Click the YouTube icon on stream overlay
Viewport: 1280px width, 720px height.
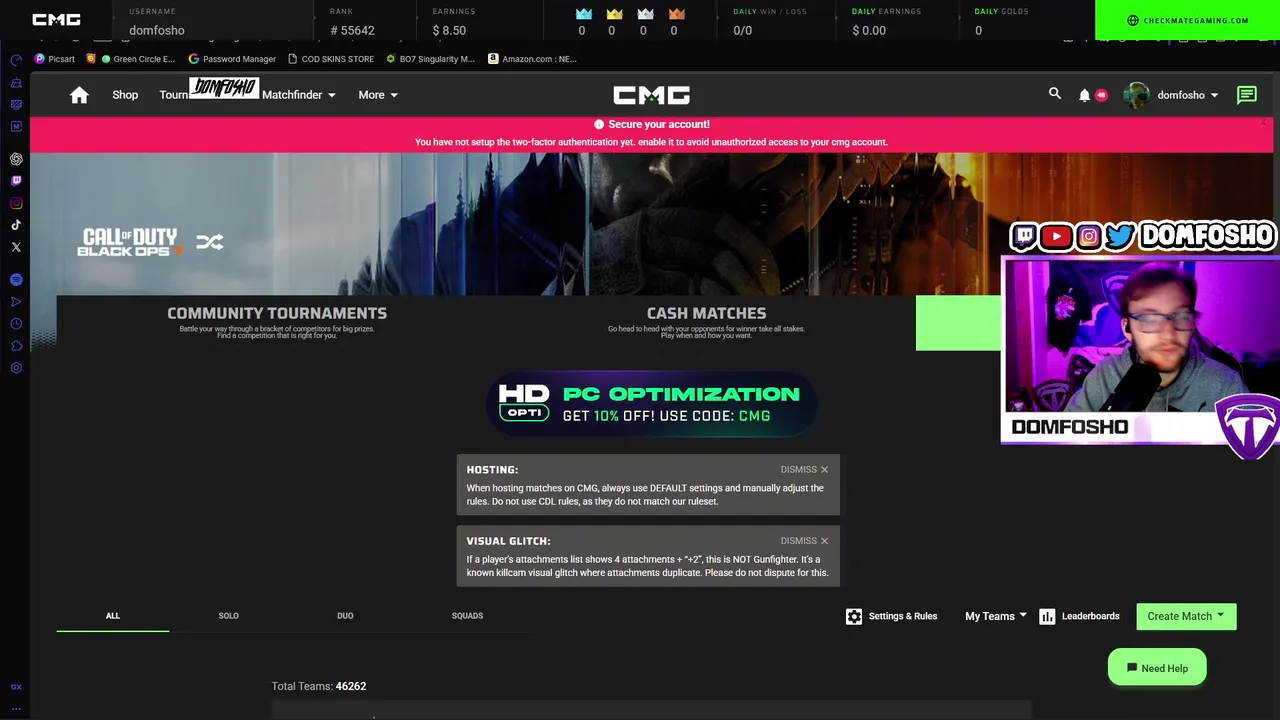click(1056, 236)
